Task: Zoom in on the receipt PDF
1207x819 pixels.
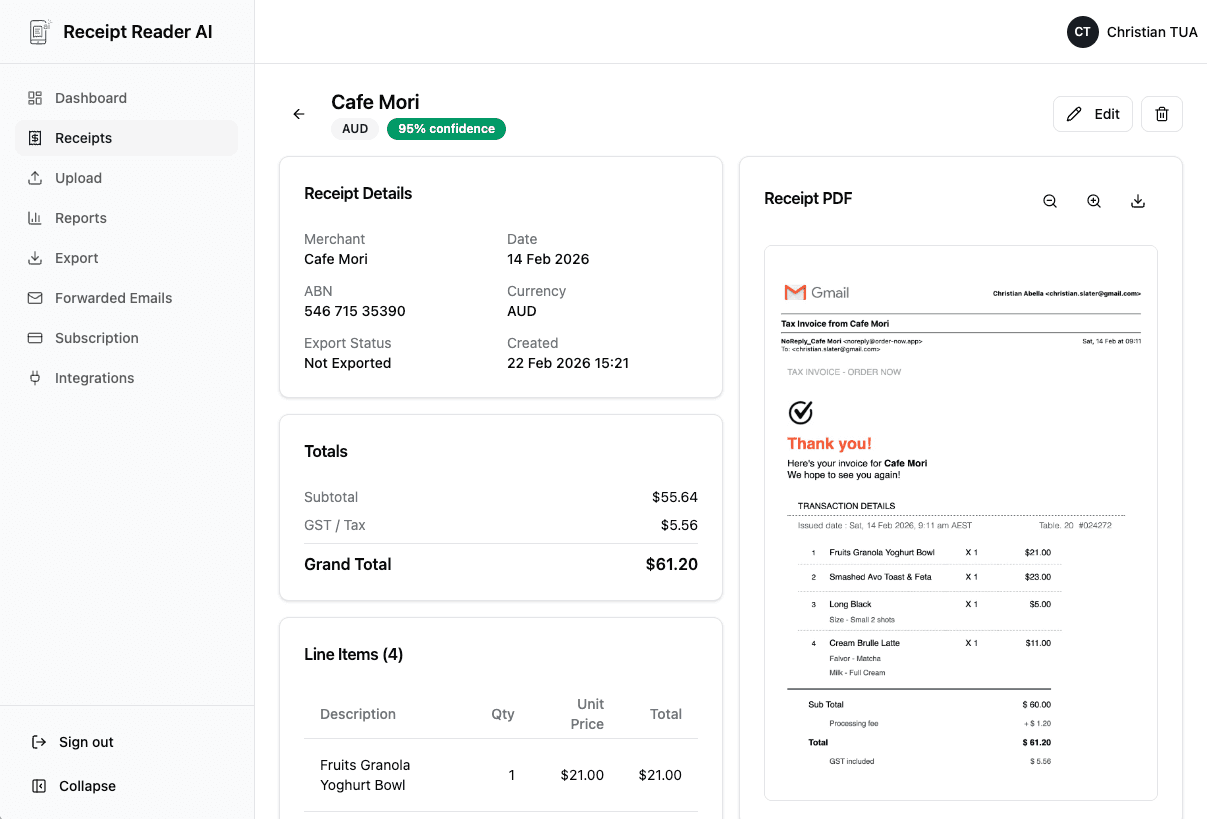Action: coord(1093,201)
